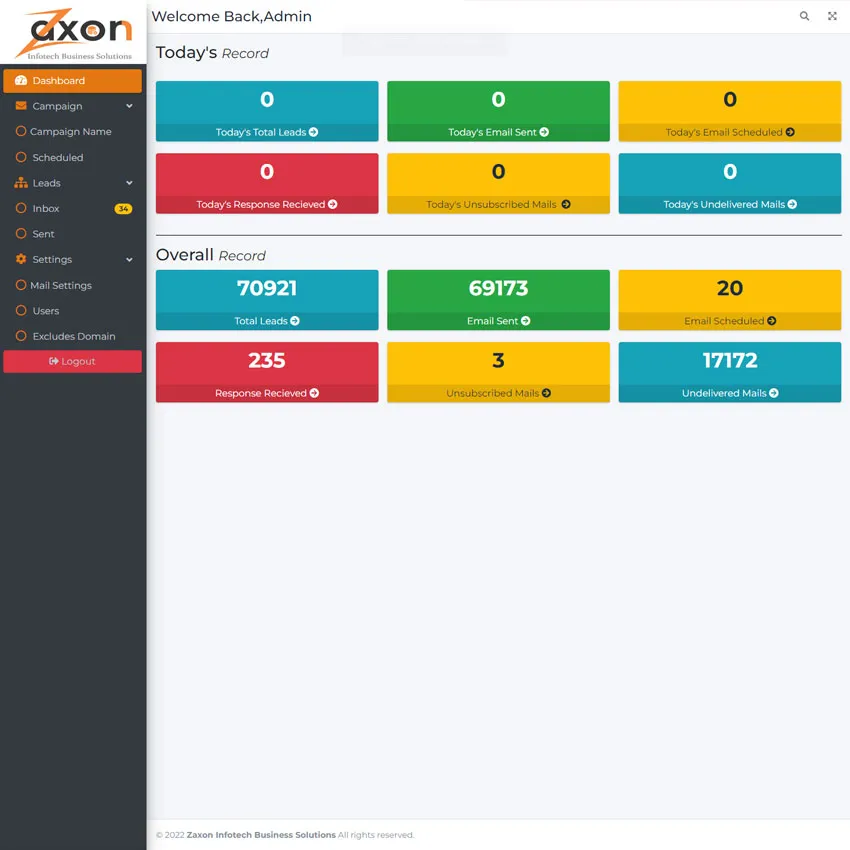
Task: Click the arrow icon beside Today's Email Scheduled
Action: pyautogui.click(x=790, y=132)
